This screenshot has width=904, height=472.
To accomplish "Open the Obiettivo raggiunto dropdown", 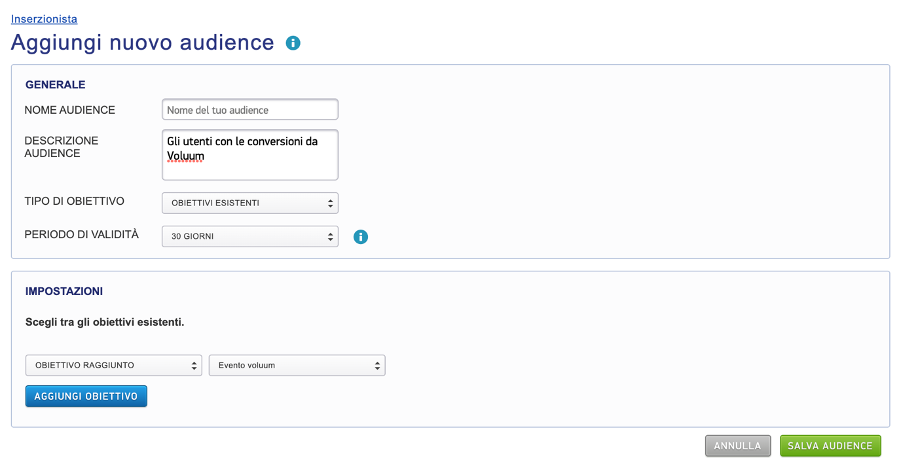I will (113, 366).
